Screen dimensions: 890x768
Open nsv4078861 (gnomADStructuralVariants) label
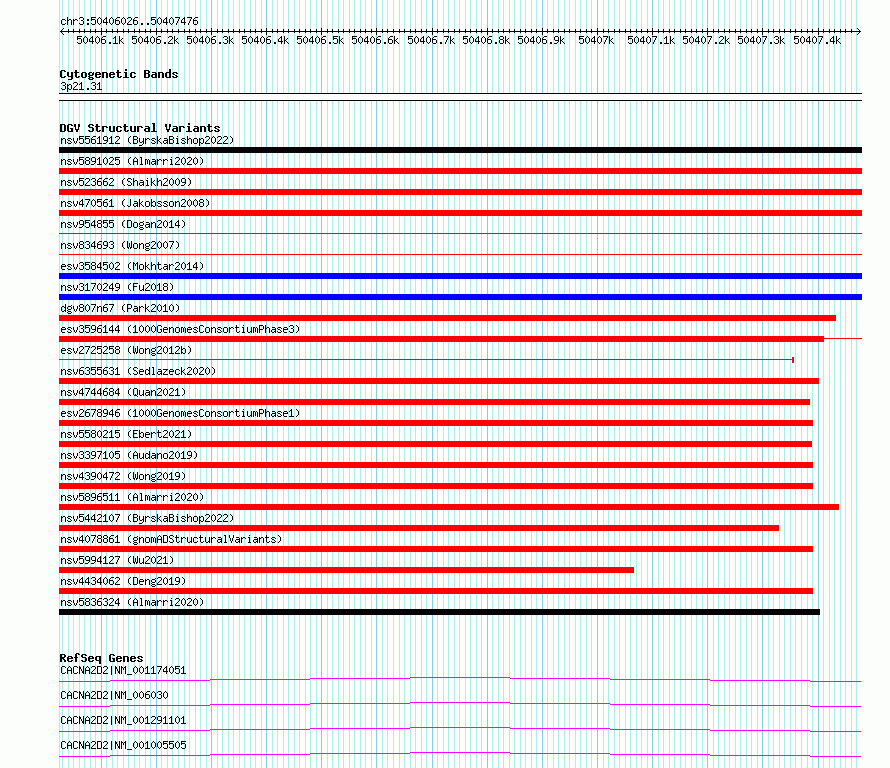(171, 539)
